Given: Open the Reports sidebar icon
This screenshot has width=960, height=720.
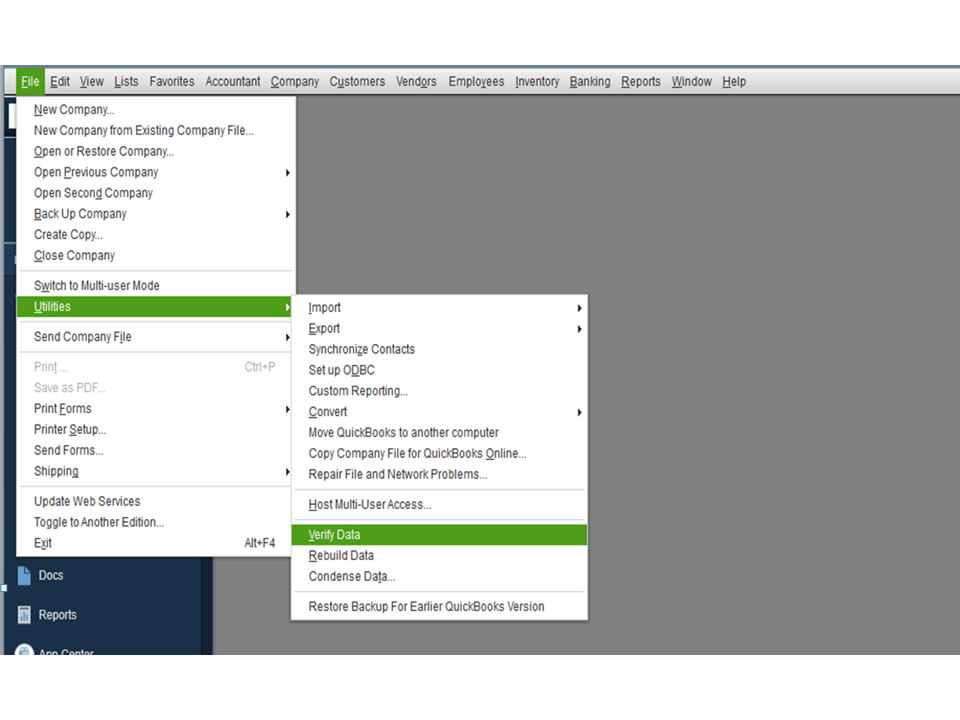Looking at the screenshot, I should (24, 615).
